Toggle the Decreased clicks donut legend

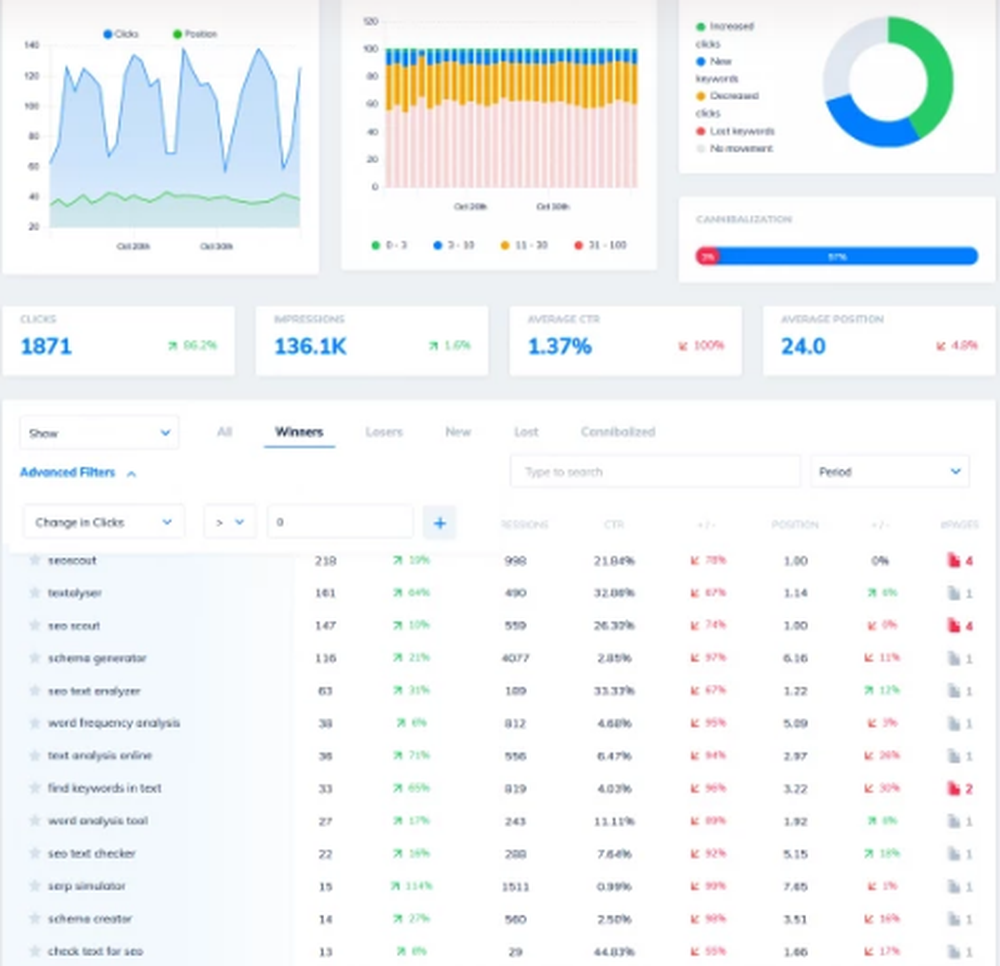tap(727, 104)
